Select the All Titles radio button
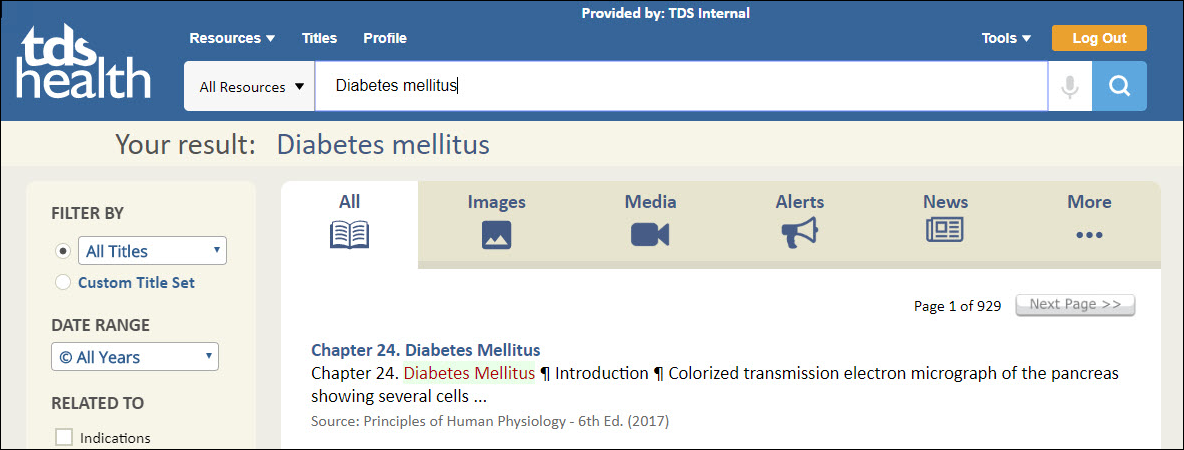 click(63, 251)
